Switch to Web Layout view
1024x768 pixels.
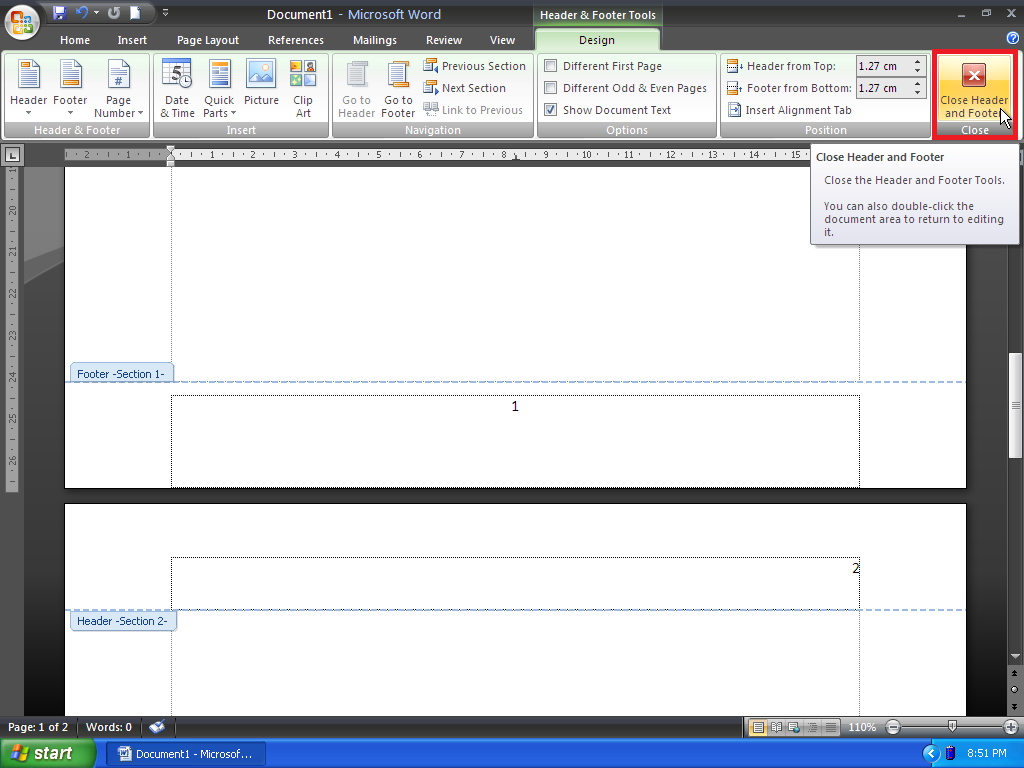[794, 727]
